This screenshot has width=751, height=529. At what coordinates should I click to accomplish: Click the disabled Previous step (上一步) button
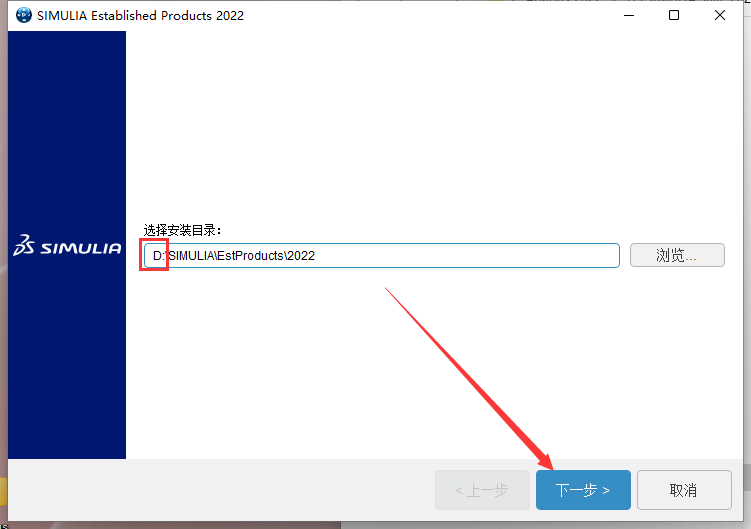click(482, 490)
